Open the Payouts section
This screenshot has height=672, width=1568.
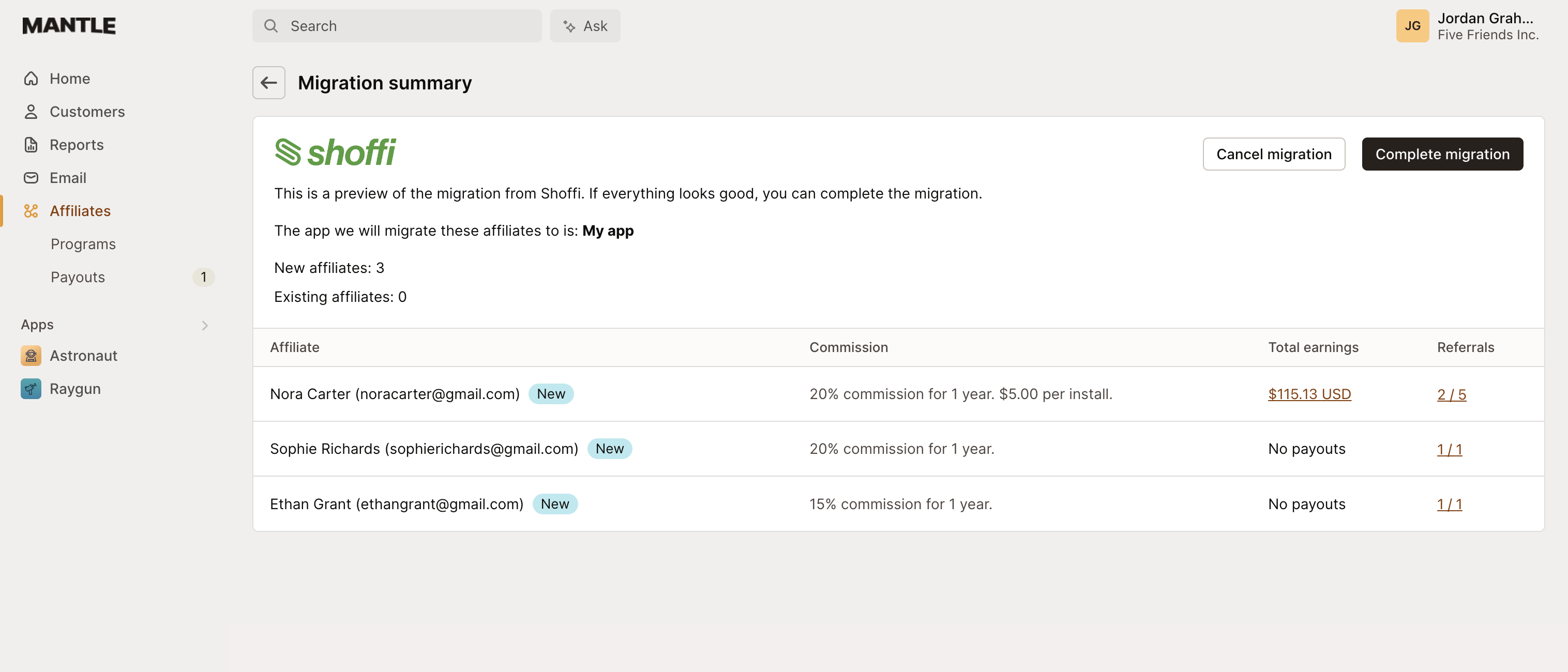[x=78, y=277]
